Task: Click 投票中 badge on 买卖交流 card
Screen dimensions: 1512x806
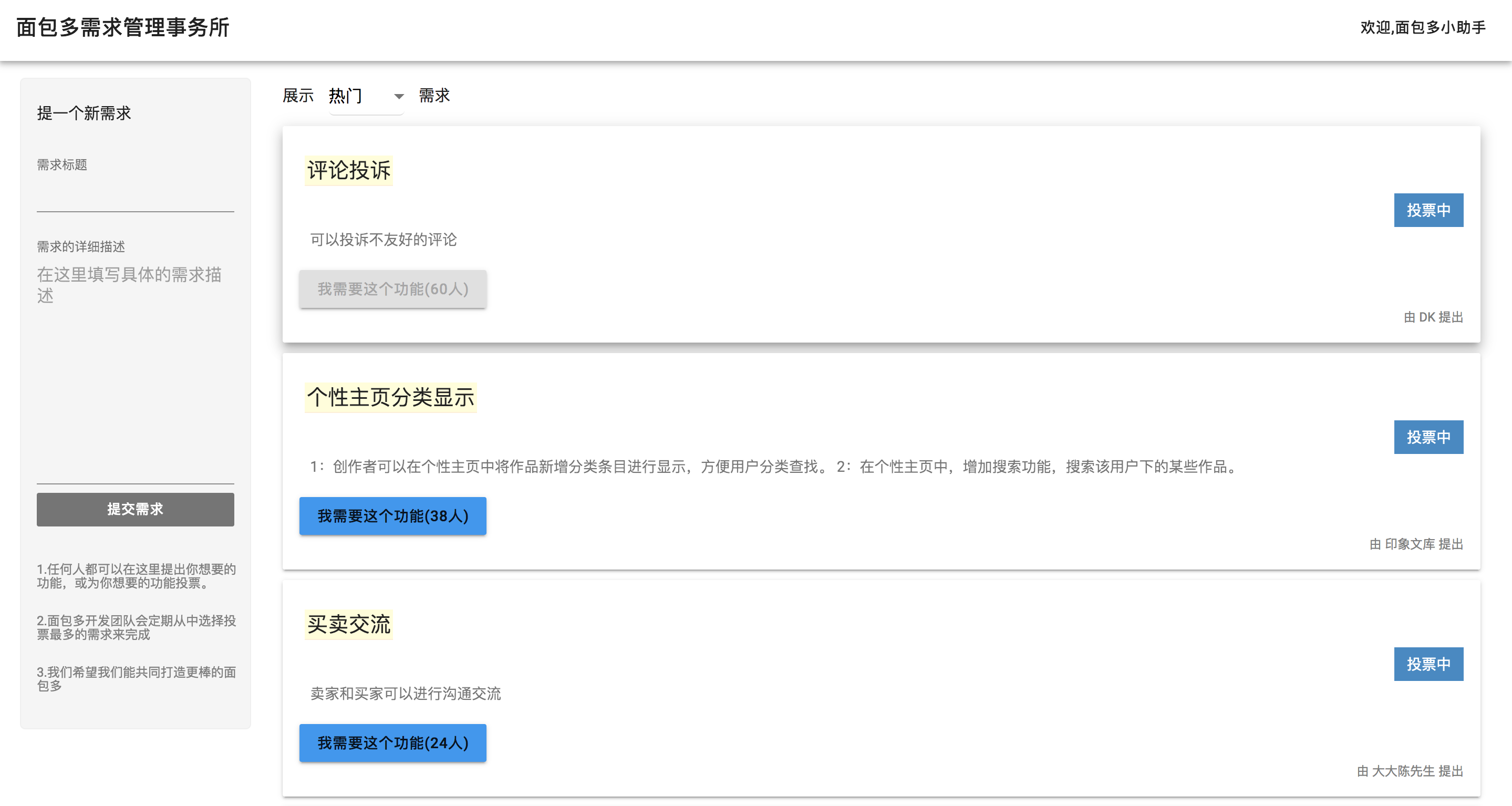Action: tap(1428, 664)
